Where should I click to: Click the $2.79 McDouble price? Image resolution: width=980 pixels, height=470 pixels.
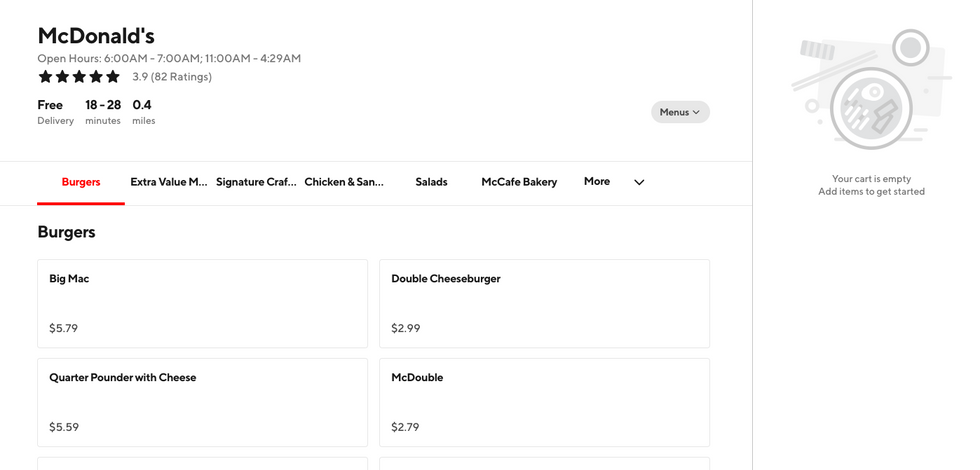point(405,428)
